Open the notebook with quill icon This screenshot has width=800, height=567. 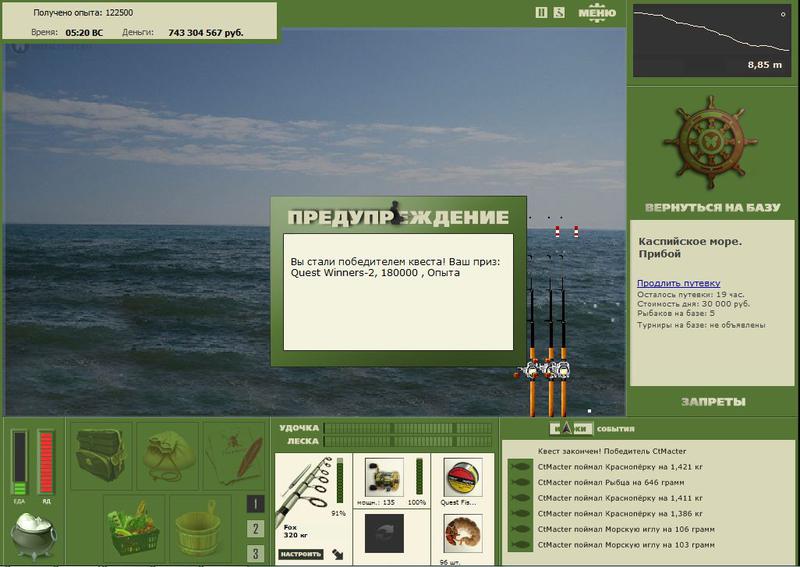[x=234, y=456]
